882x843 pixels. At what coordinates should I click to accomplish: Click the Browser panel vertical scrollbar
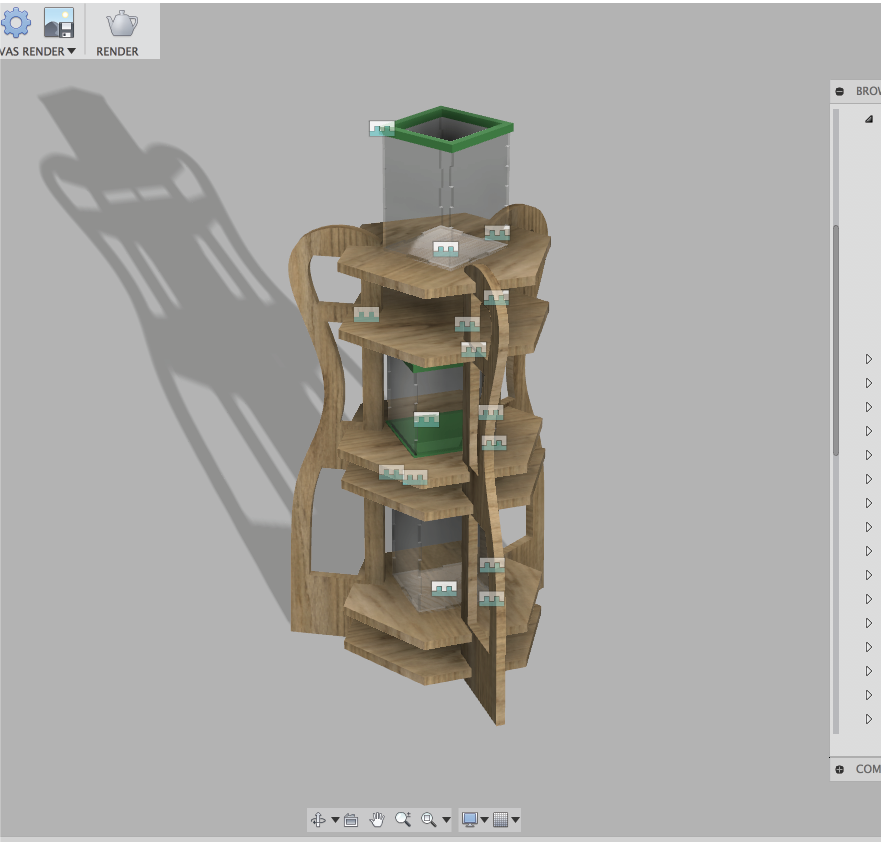pos(836,340)
